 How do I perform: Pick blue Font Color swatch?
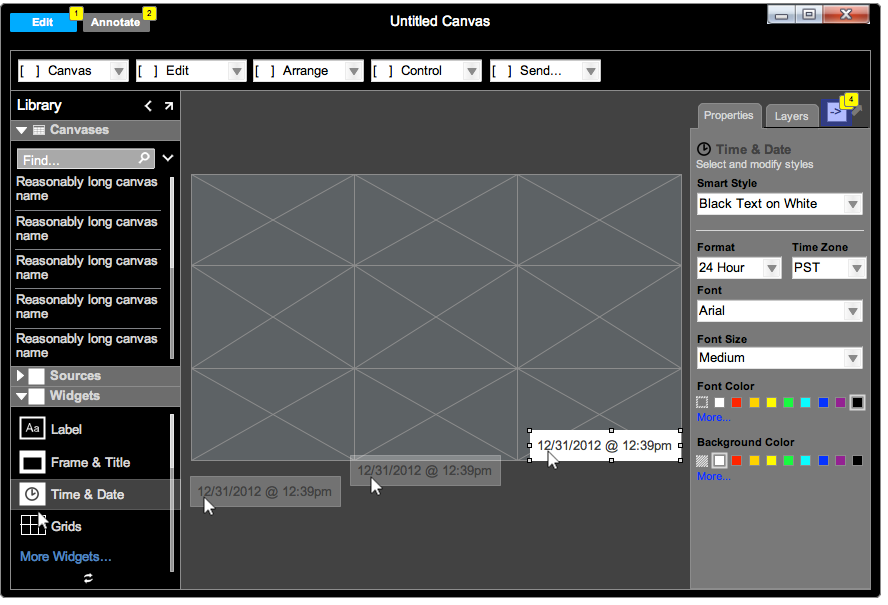pyautogui.click(x=823, y=403)
